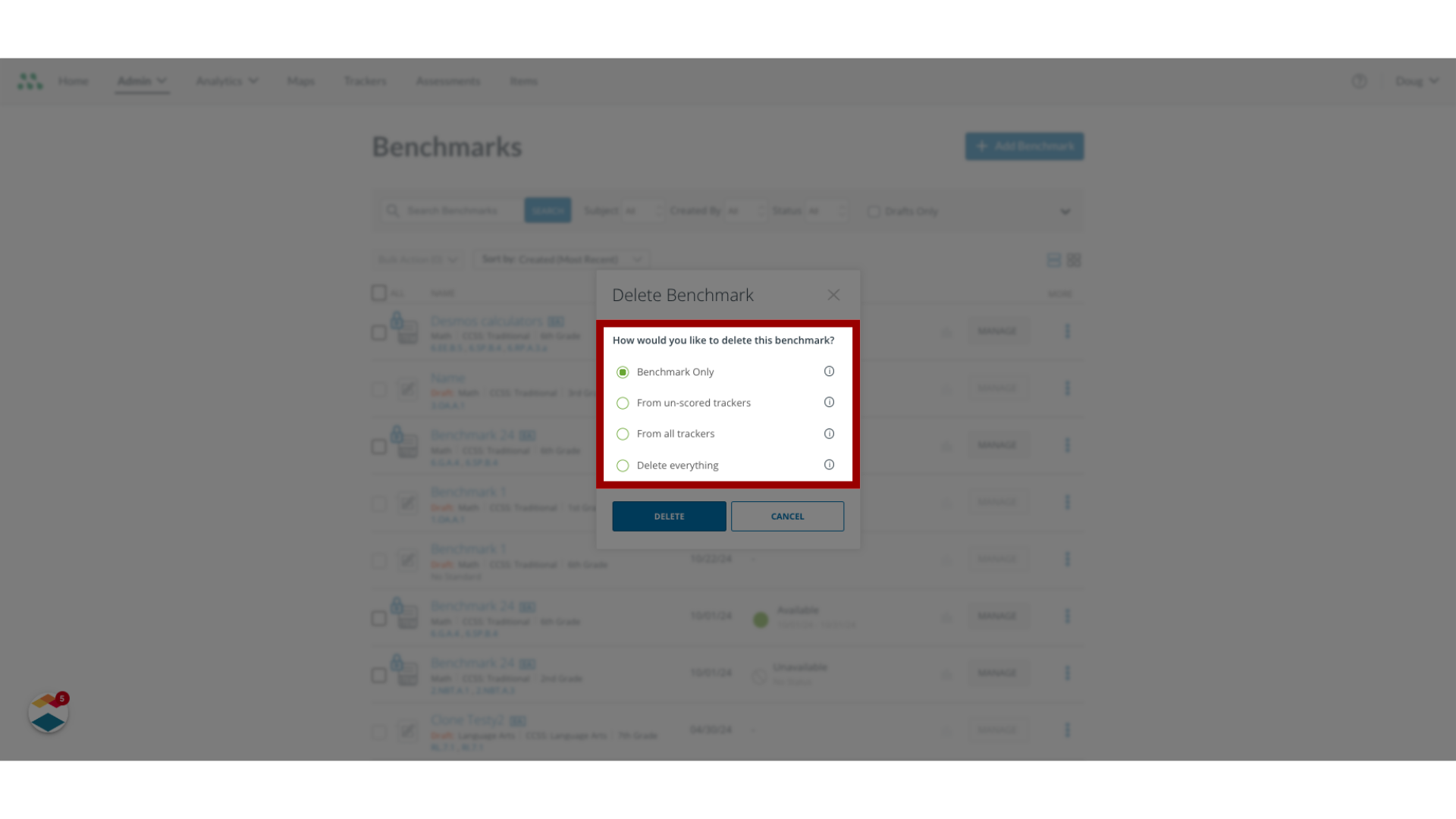Screen dimensions: 1456x819
Task: Click the DELETE button to confirm deletion
Action: (x=669, y=516)
